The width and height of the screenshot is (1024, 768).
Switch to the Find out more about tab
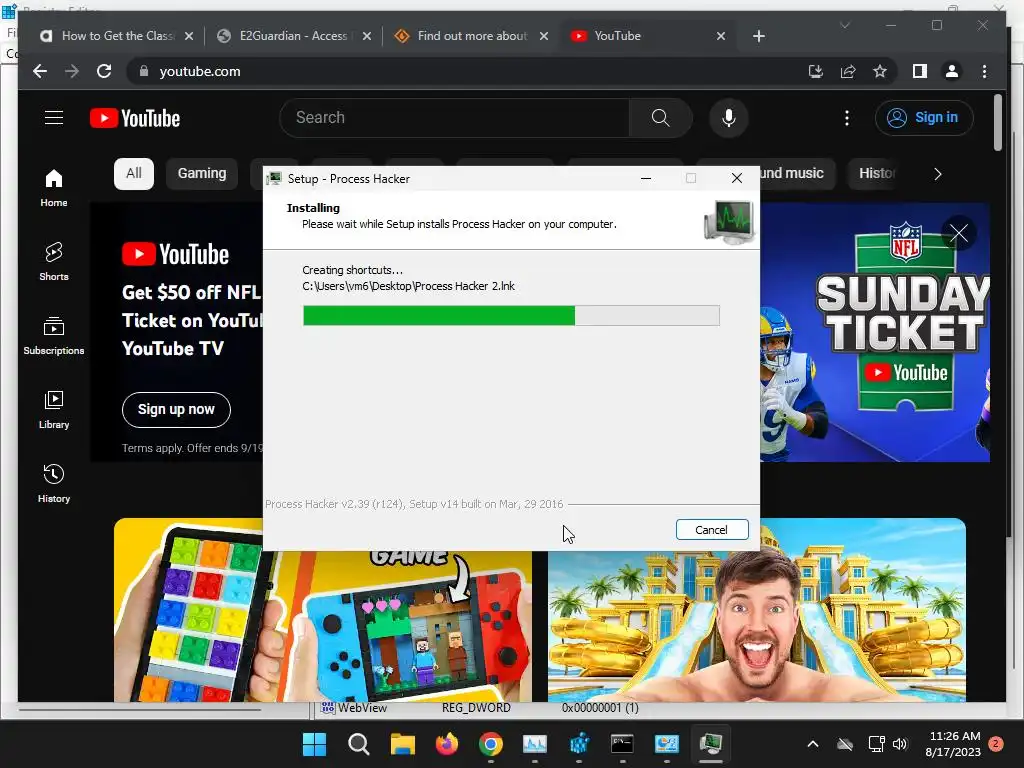472,36
